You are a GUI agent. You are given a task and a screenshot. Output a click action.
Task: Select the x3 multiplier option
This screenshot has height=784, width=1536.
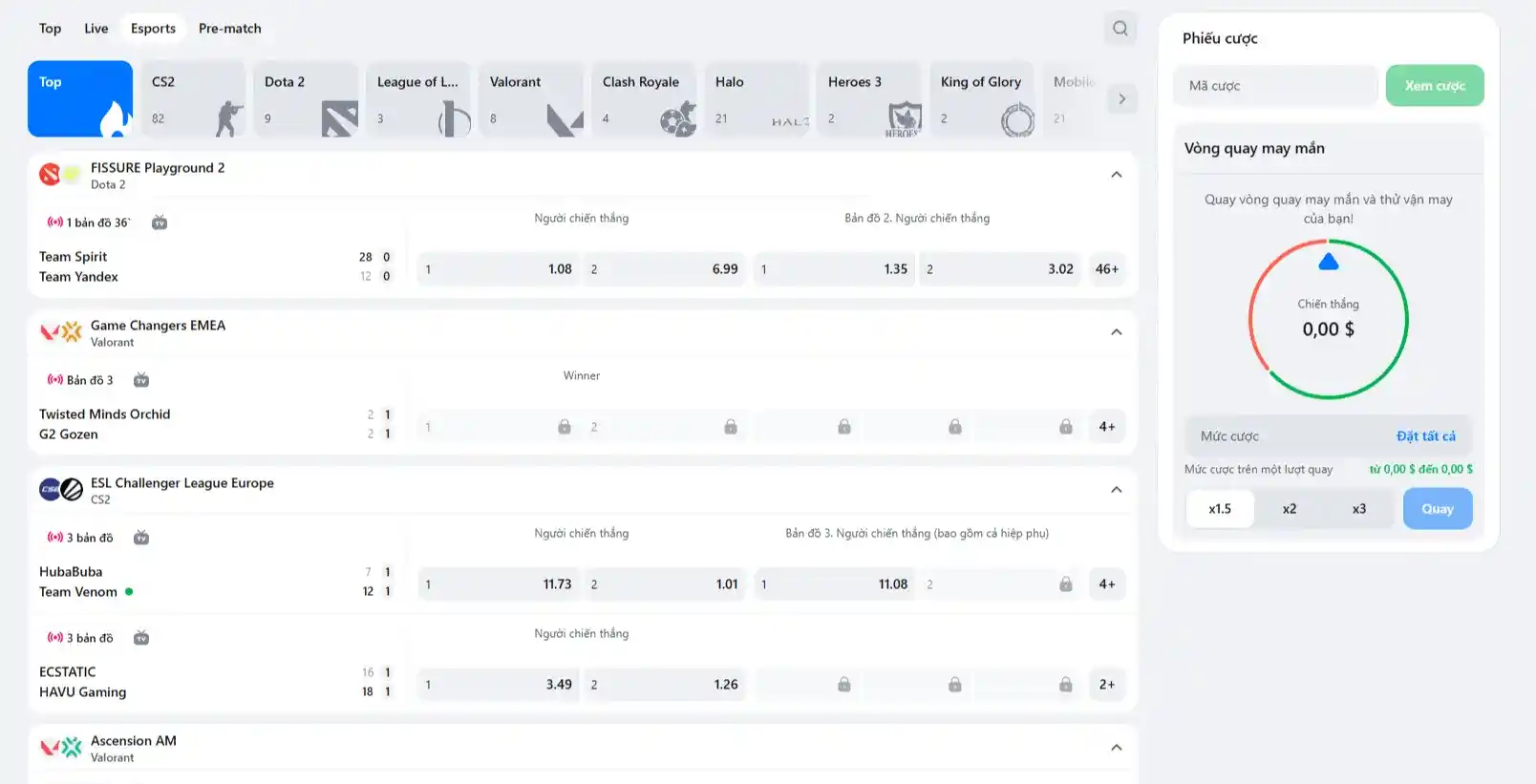click(1359, 509)
